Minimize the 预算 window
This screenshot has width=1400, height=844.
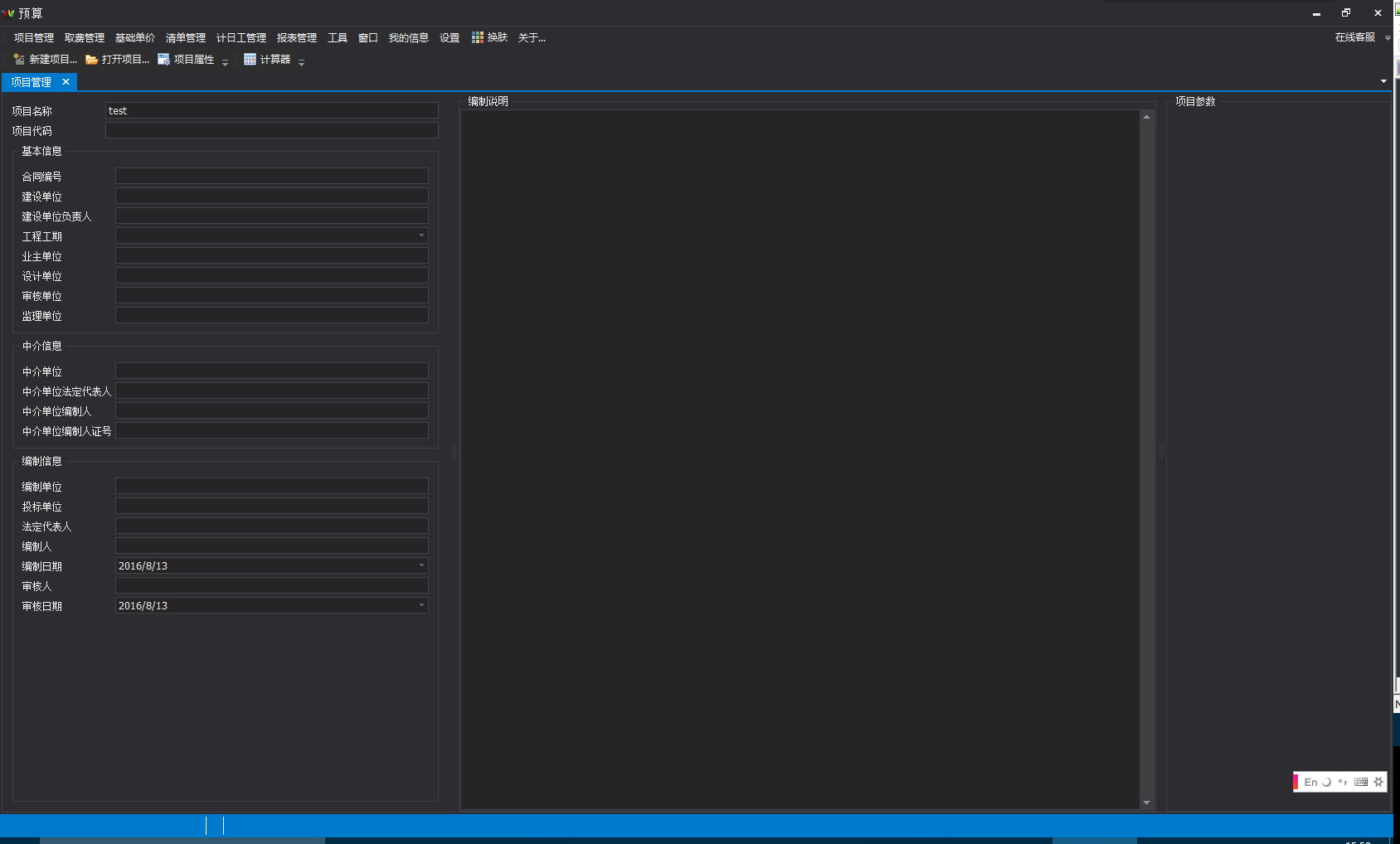[1316, 13]
